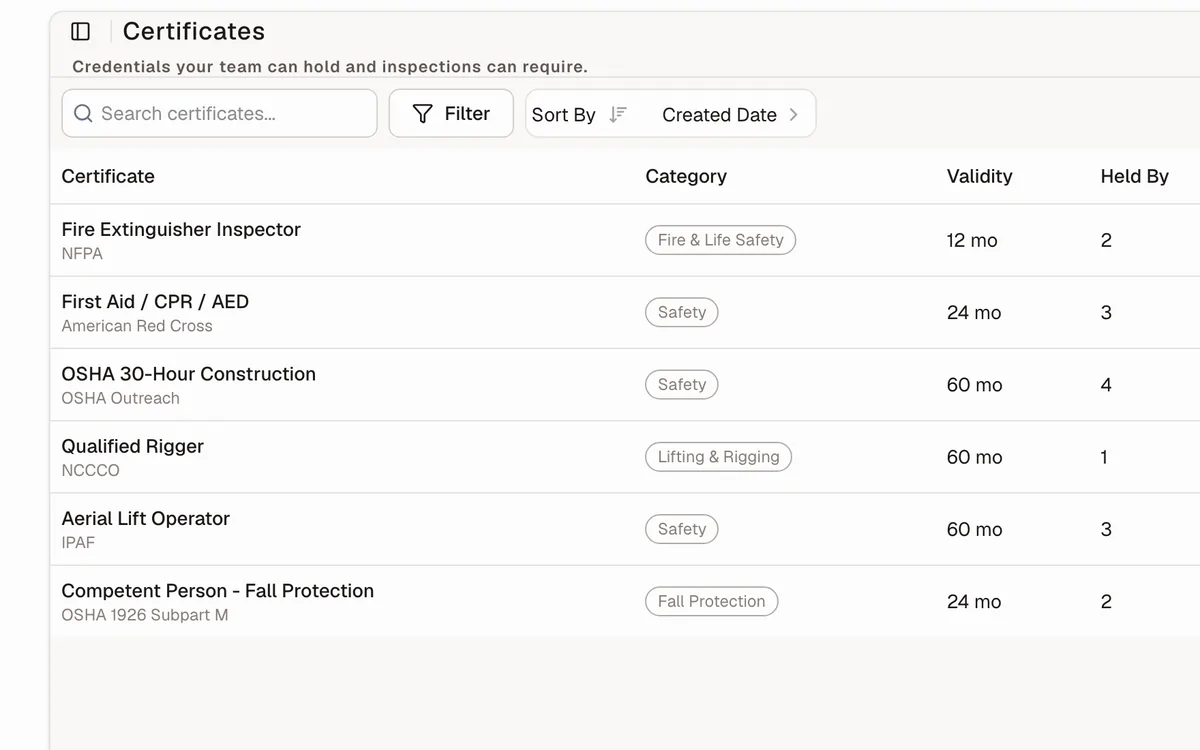Click the IPAF issuer text

coord(79,543)
